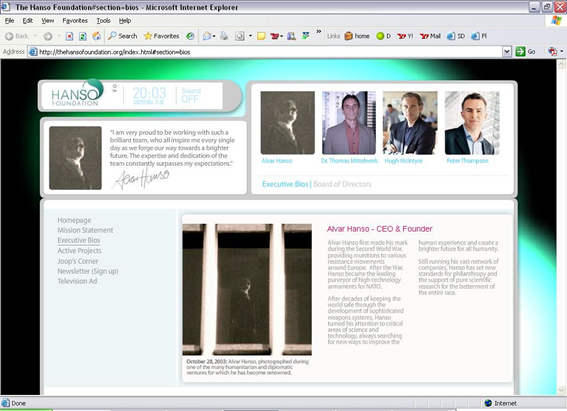Select Hugh McIntyre's photo thumbnail

click(x=410, y=123)
